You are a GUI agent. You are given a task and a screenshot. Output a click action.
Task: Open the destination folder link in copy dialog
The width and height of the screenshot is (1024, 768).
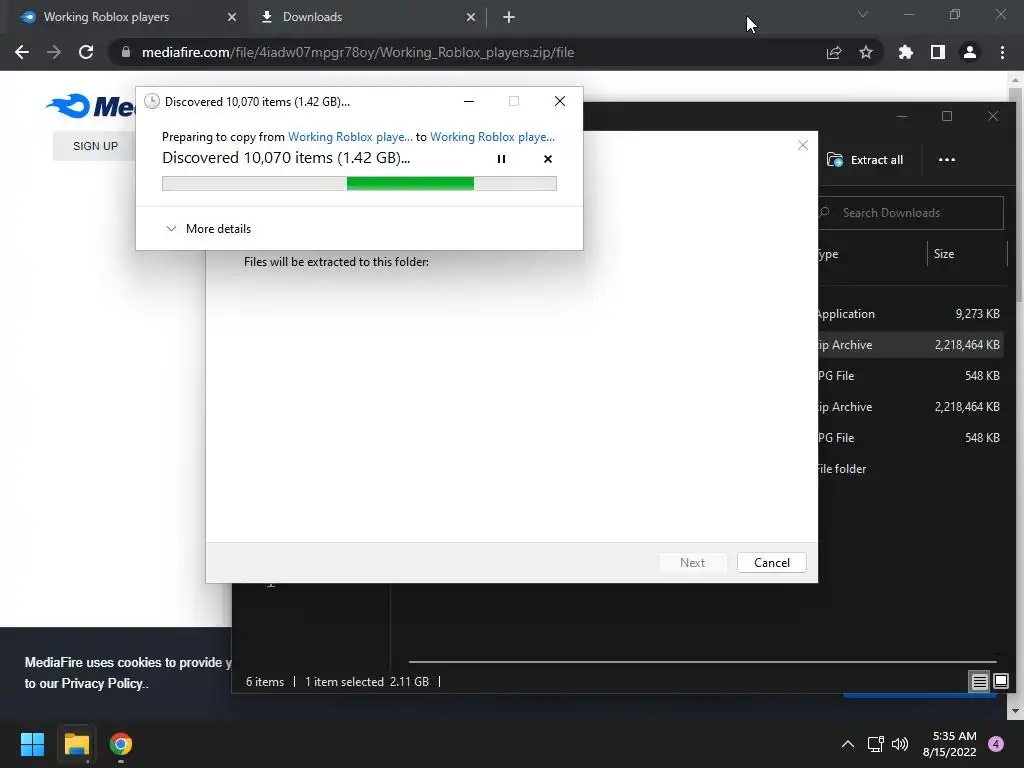[492, 136]
